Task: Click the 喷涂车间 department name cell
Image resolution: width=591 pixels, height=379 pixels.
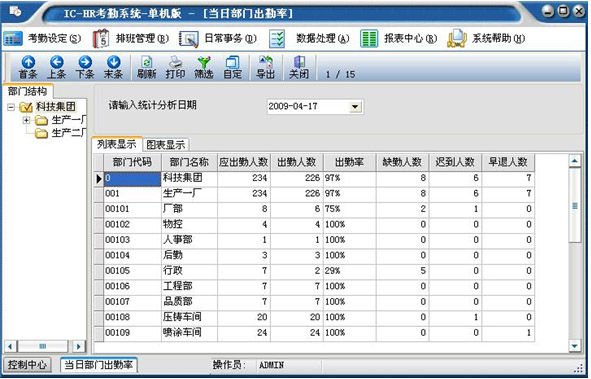Action: pyautogui.click(x=189, y=333)
